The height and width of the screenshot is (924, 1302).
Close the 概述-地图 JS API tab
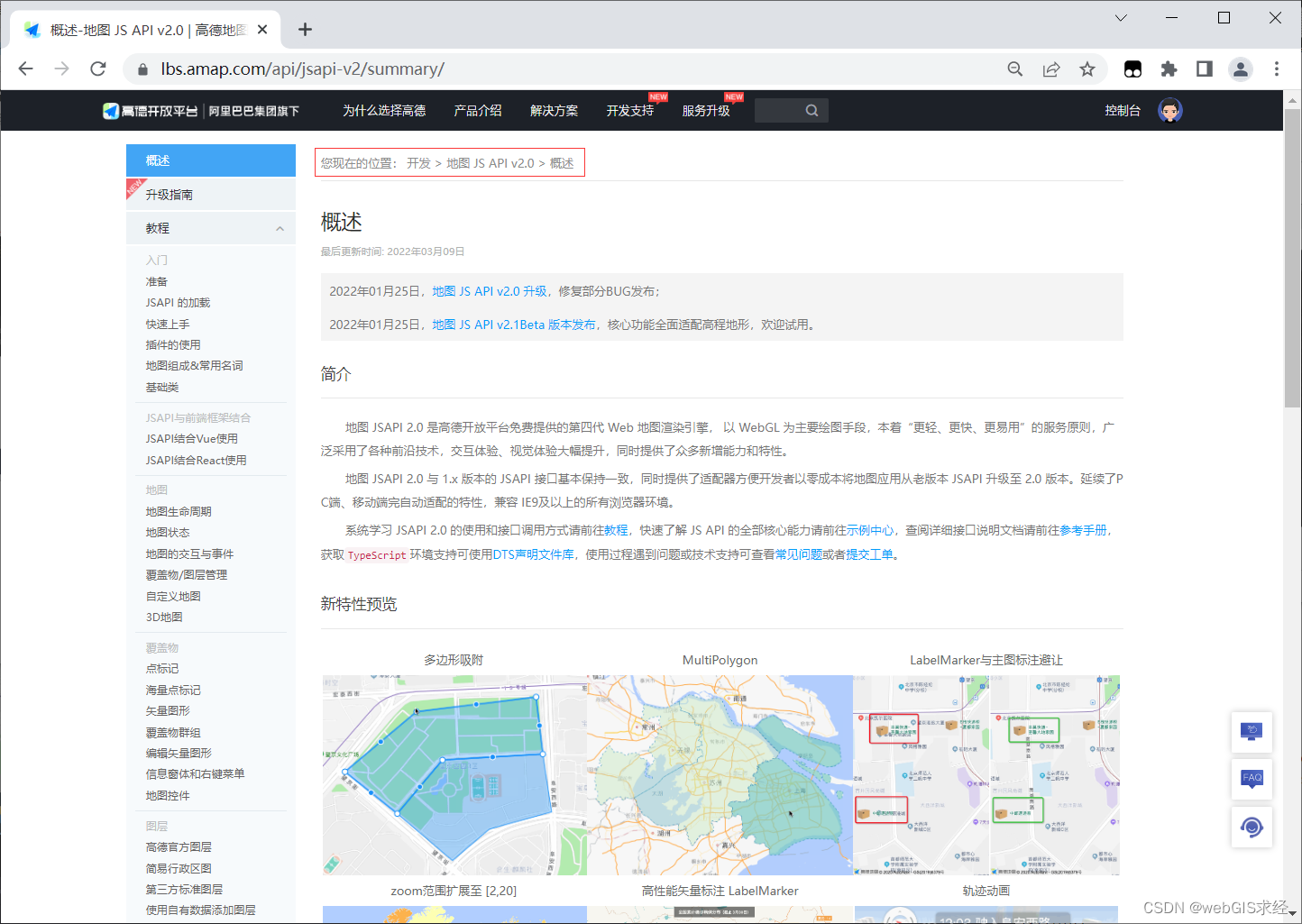point(262,30)
